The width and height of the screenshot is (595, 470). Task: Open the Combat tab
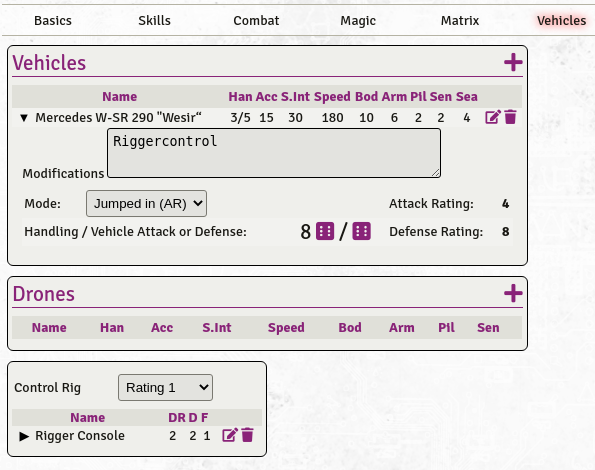[256, 20]
